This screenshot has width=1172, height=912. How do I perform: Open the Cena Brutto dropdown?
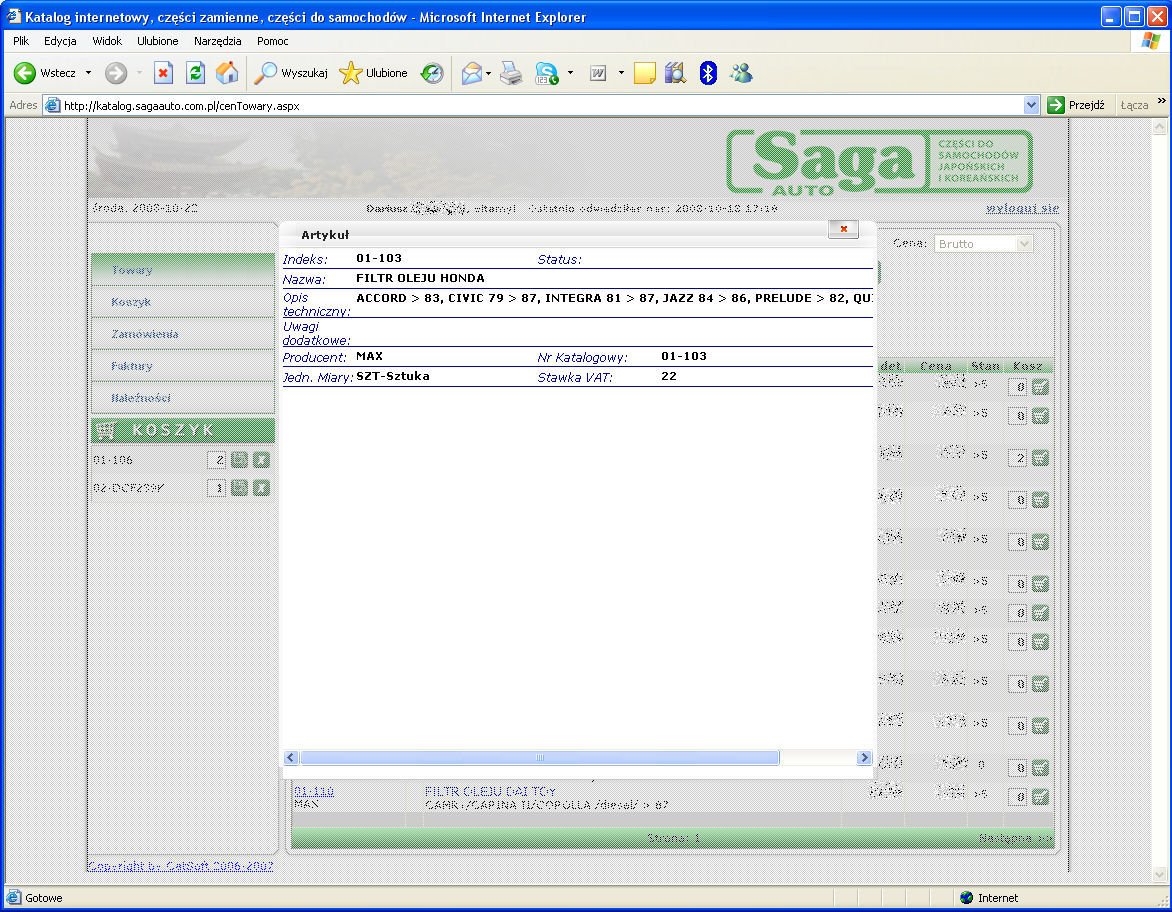click(x=1025, y=244)
